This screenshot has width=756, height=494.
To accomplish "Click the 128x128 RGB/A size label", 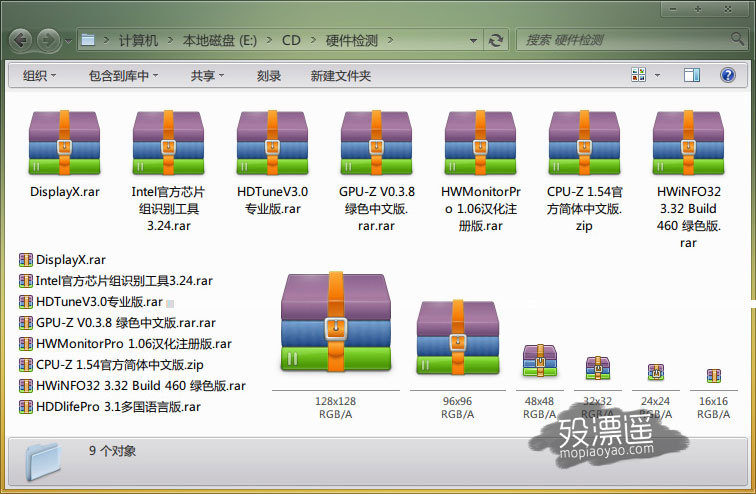I will pyautogui.click(x=336, y=408).
